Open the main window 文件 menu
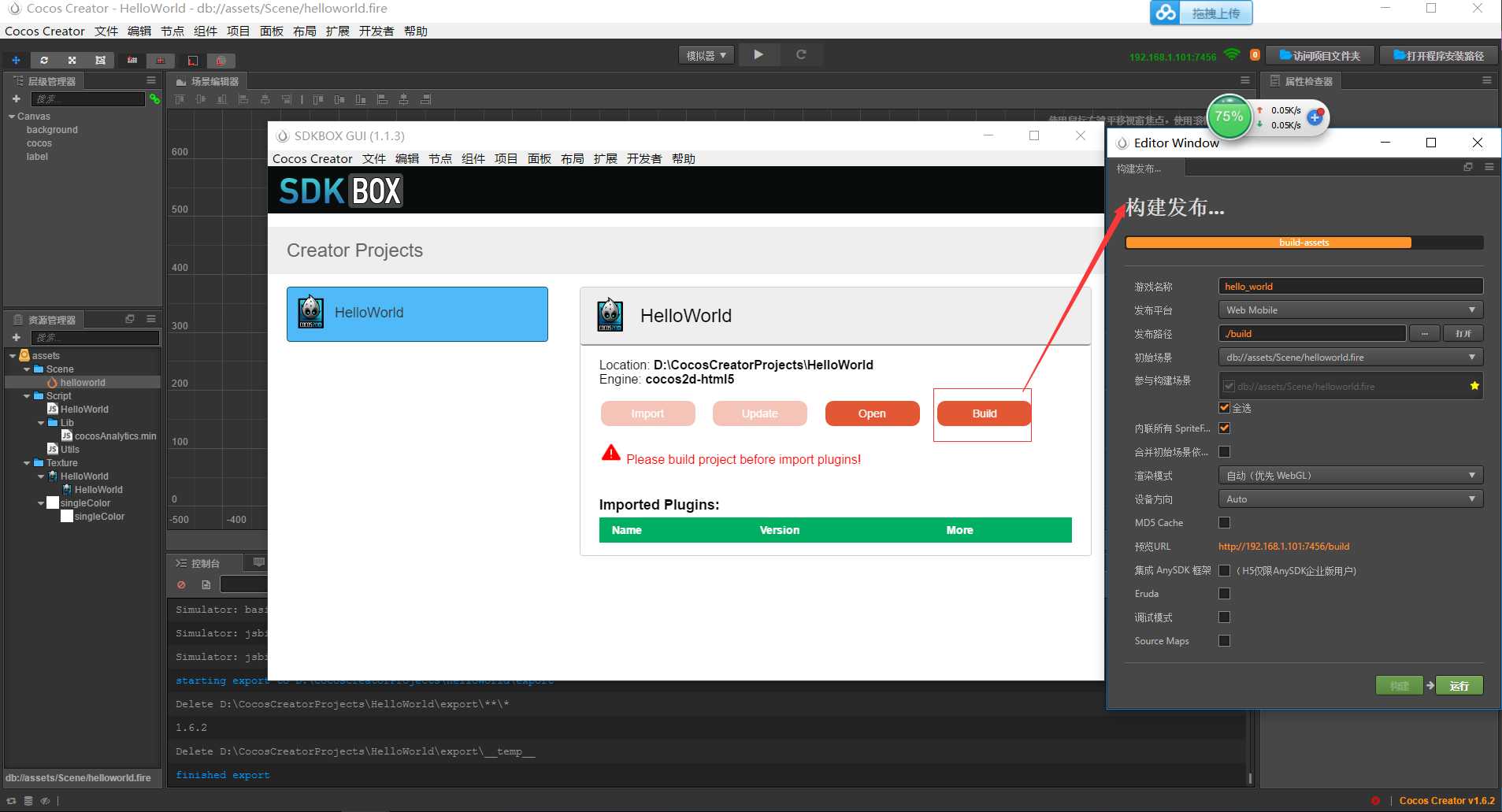Viewport: 1502px width, 812px height. (x=106, y=31)
